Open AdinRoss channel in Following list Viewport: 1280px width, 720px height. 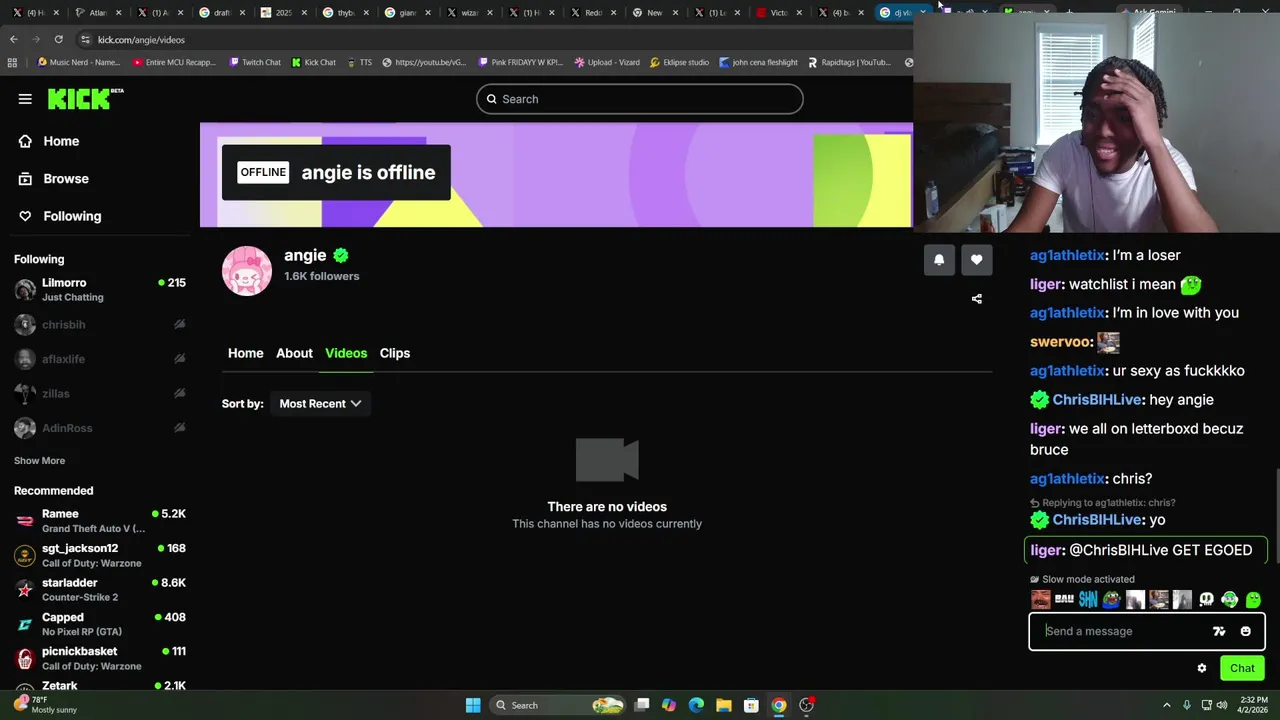(100, 428)
